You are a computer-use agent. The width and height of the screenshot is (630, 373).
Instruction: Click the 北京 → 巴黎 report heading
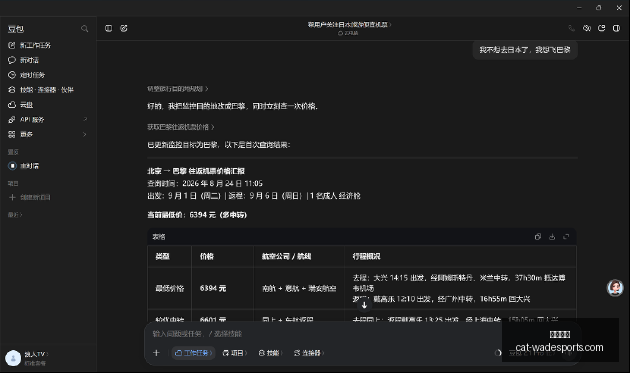[196, 171]
